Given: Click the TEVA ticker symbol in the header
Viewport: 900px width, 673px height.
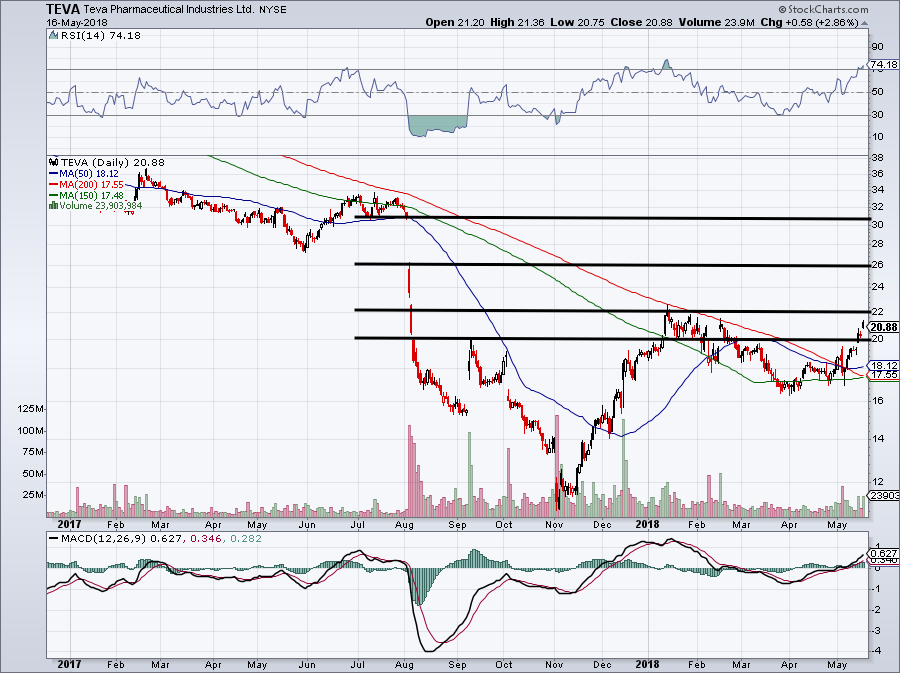Looking at the screenshot, I should (63, 9).
